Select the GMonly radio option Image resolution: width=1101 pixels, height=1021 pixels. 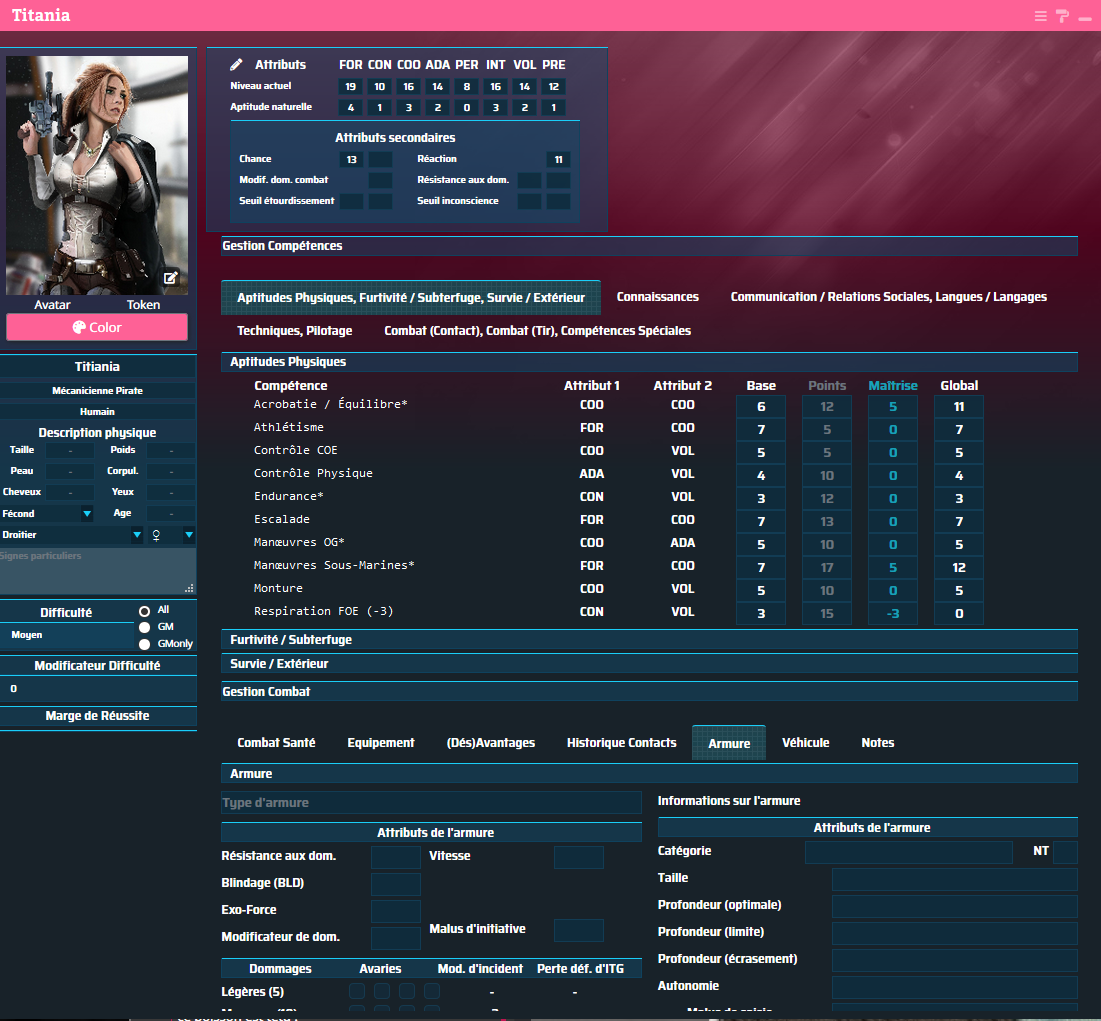click(145, 644)
